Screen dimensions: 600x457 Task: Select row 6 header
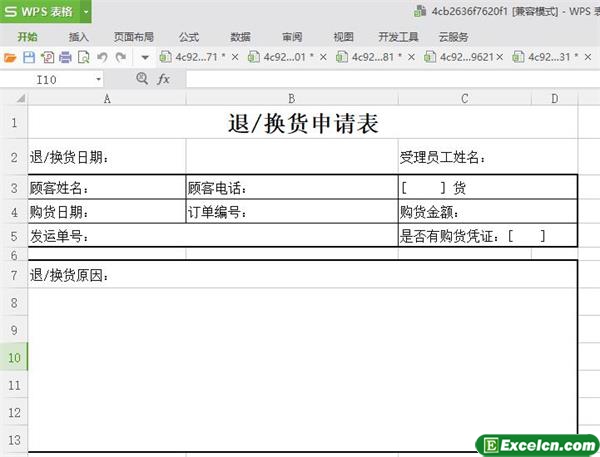point(14,255)
